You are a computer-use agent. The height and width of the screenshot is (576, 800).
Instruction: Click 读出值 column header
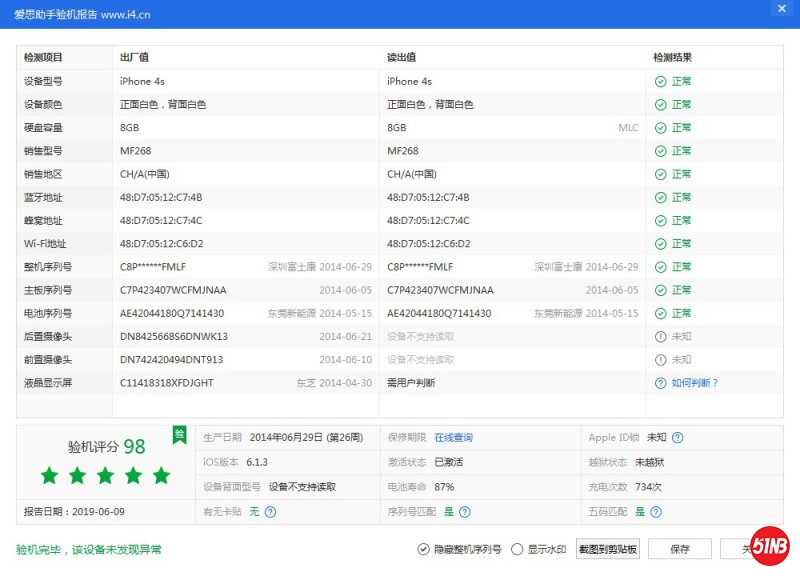pyautogui.click(x=401, y=57)
